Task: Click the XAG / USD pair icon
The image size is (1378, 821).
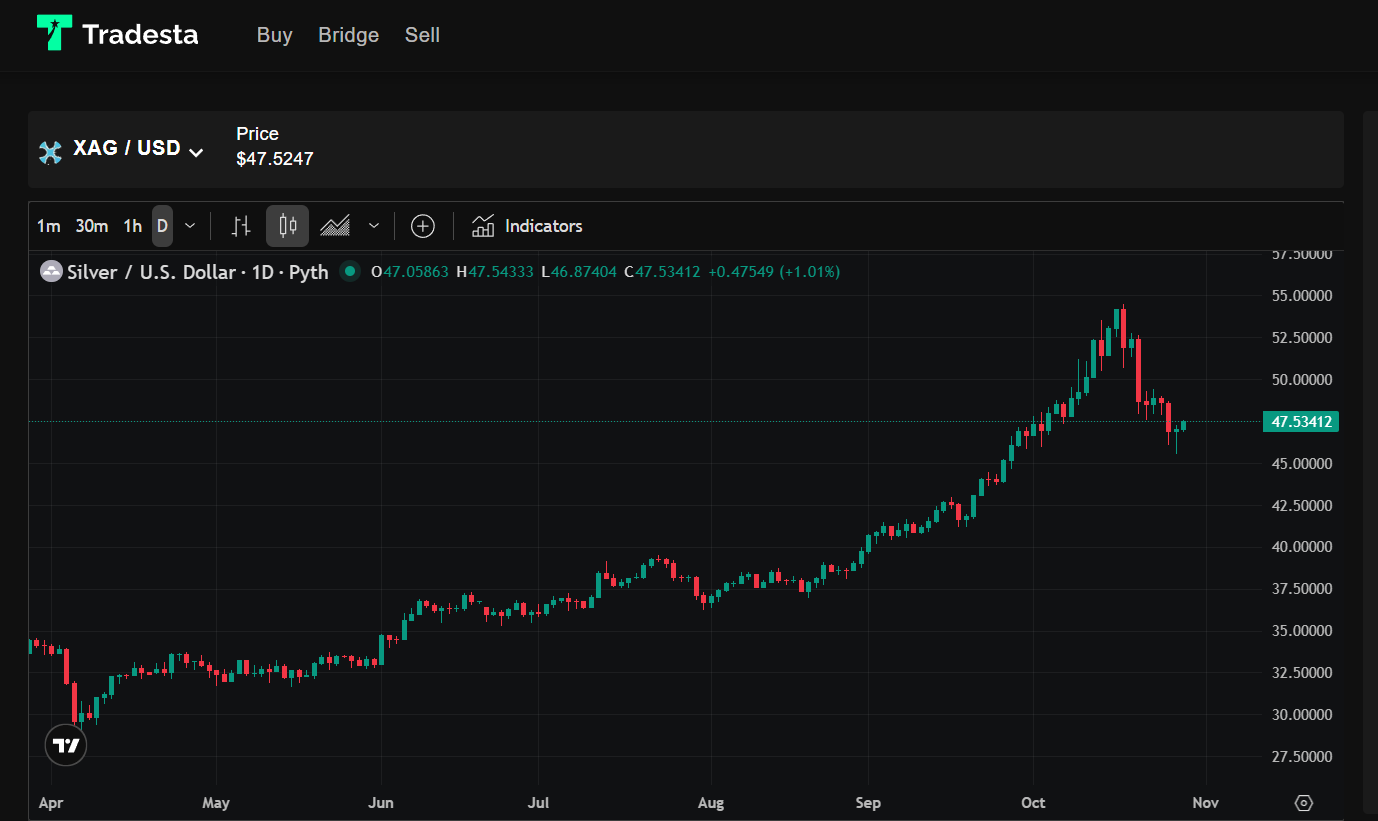Action: 50,152
